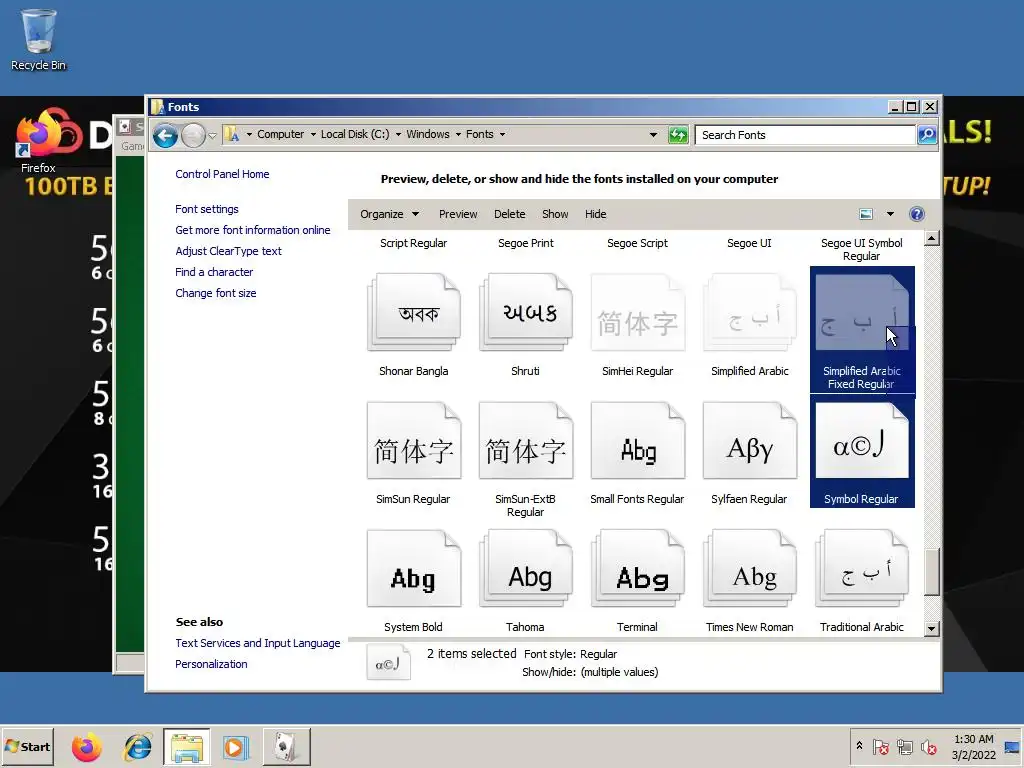Select the SimSun Regular font icon

click(414, 441)
